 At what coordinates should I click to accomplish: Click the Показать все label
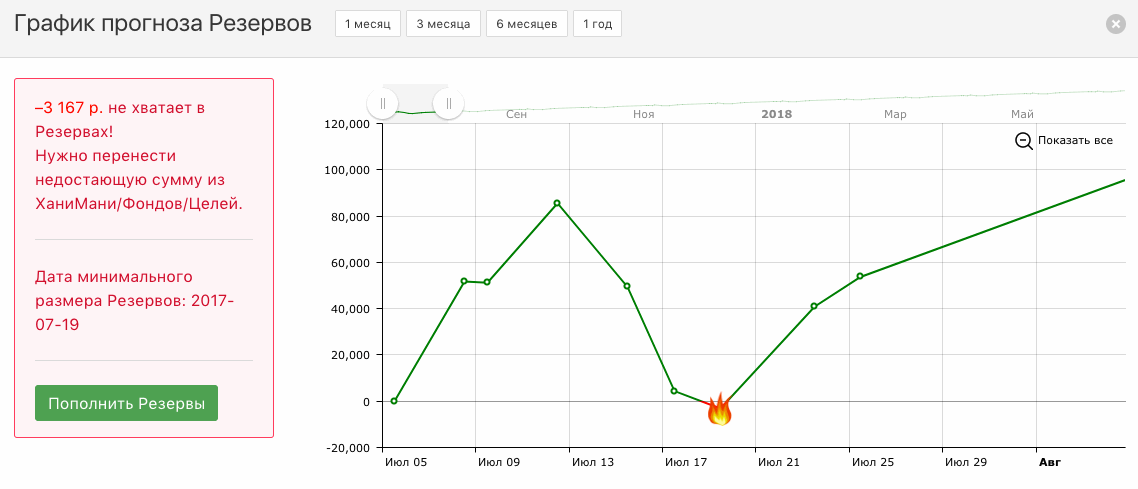click(1075, 141)
